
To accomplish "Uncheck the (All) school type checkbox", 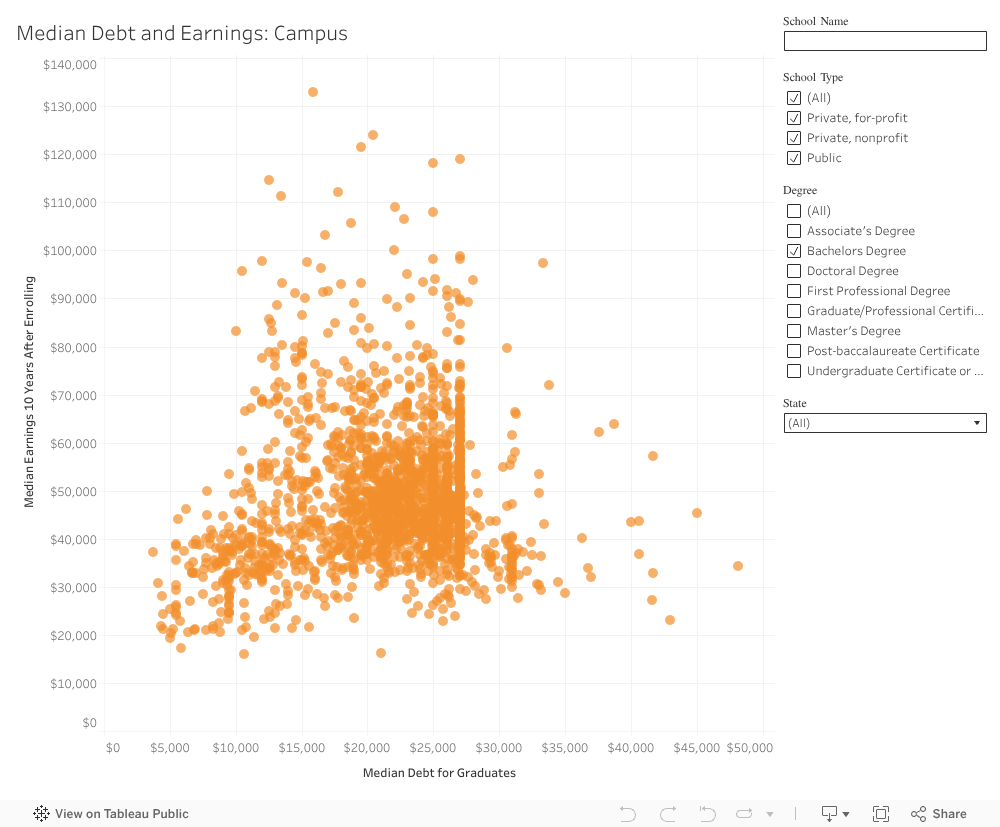I will click(793, 98).
